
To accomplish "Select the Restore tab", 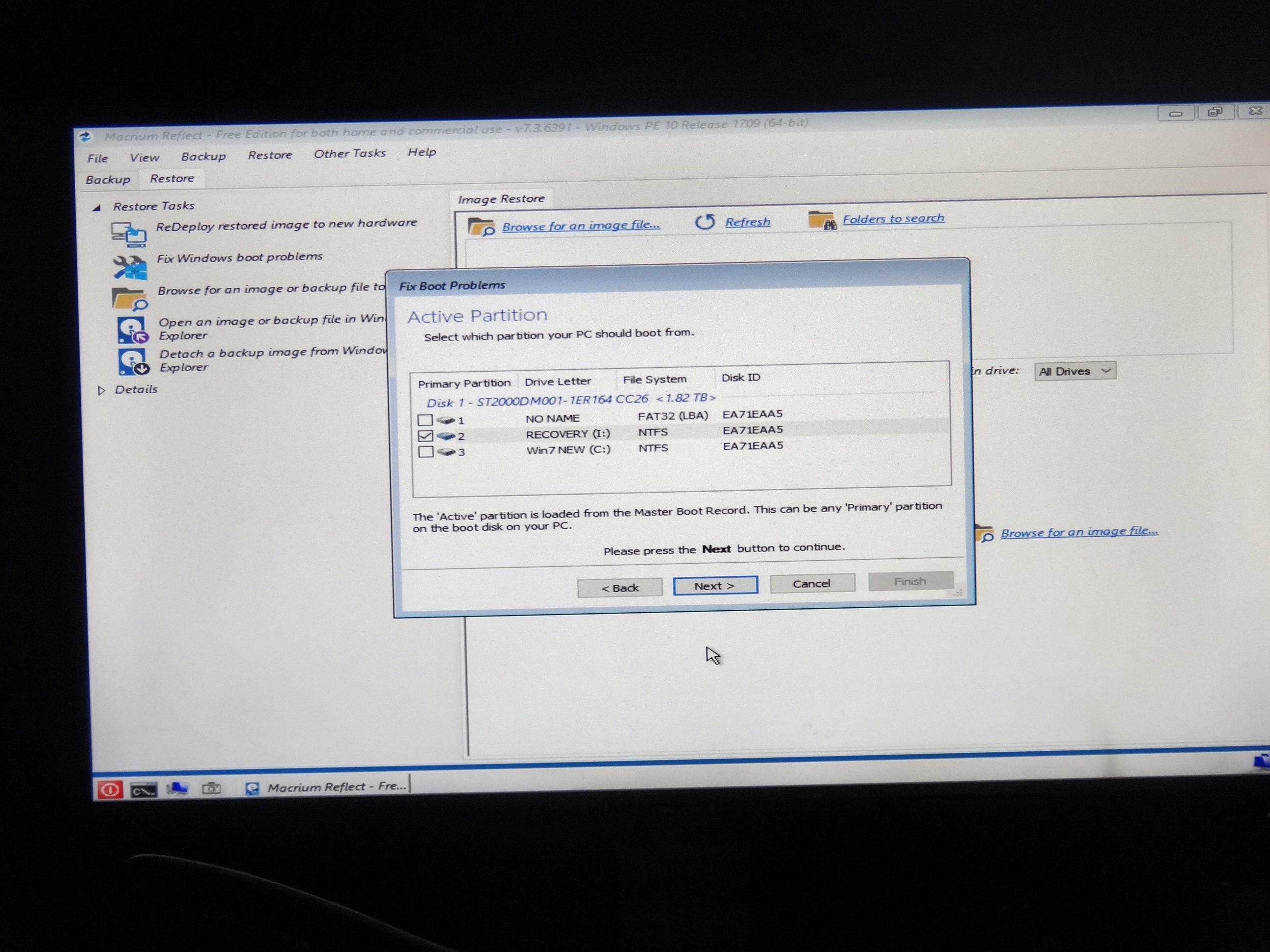I will [x=172, y=178].
